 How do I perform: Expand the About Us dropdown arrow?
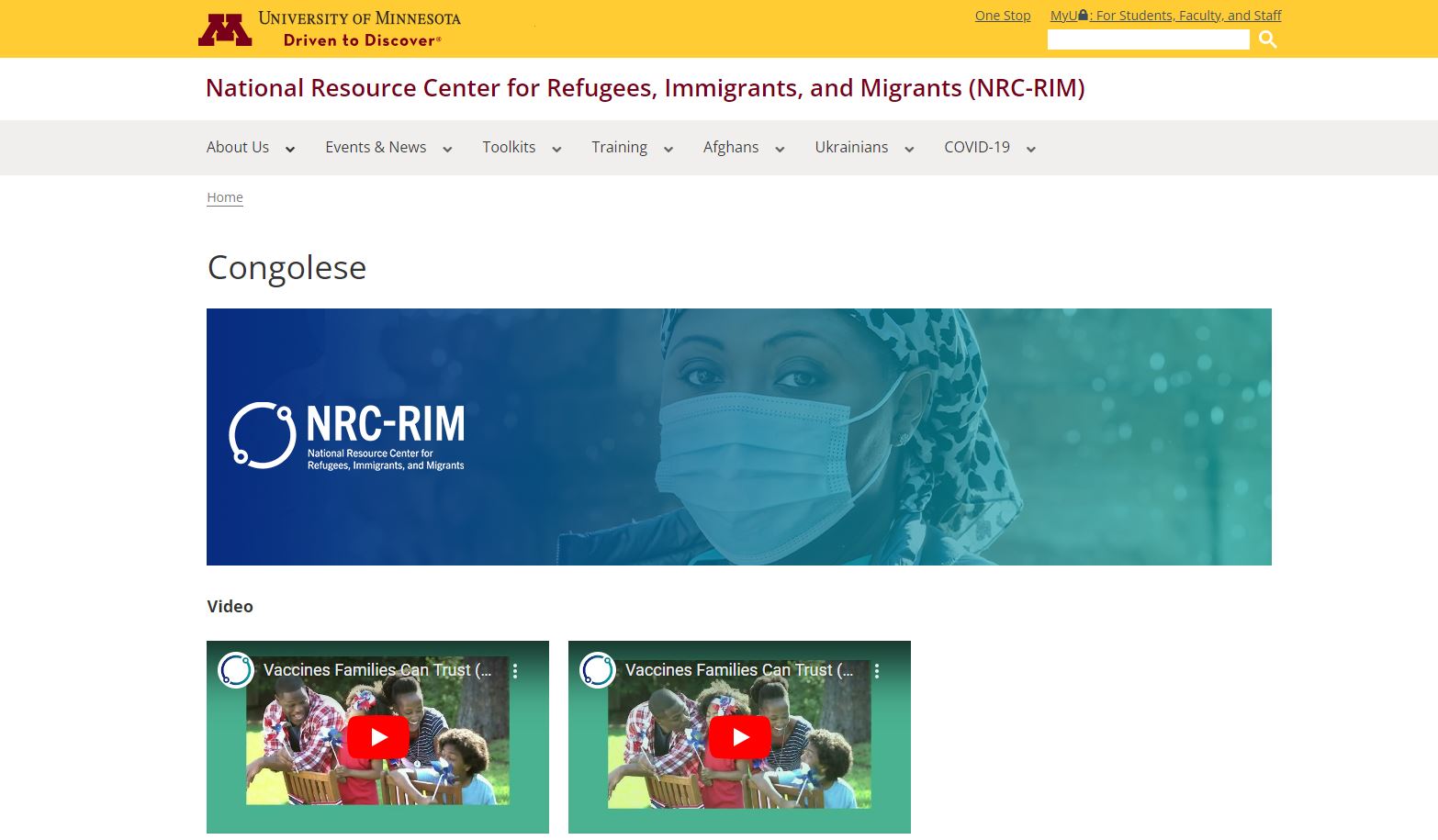290,149
